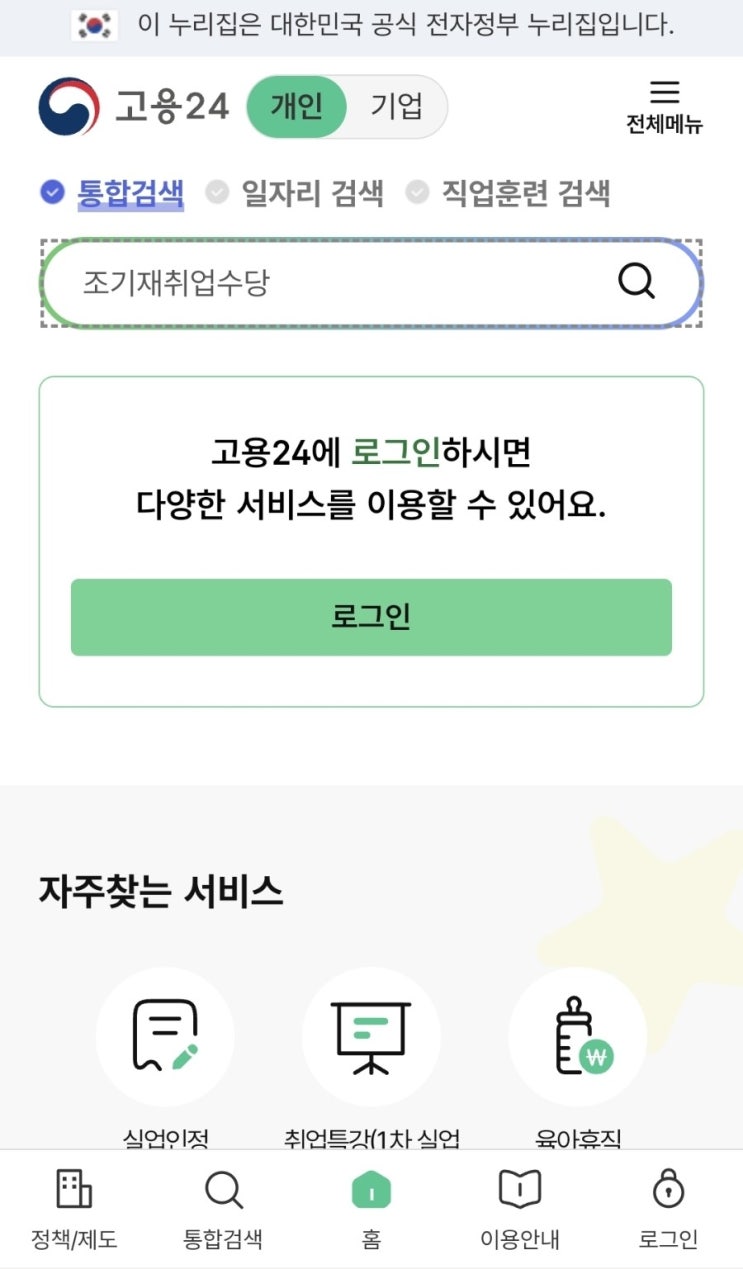The image size is (743, 1269).
Task: Click the green 로그인 button
Action: point(371,617)
